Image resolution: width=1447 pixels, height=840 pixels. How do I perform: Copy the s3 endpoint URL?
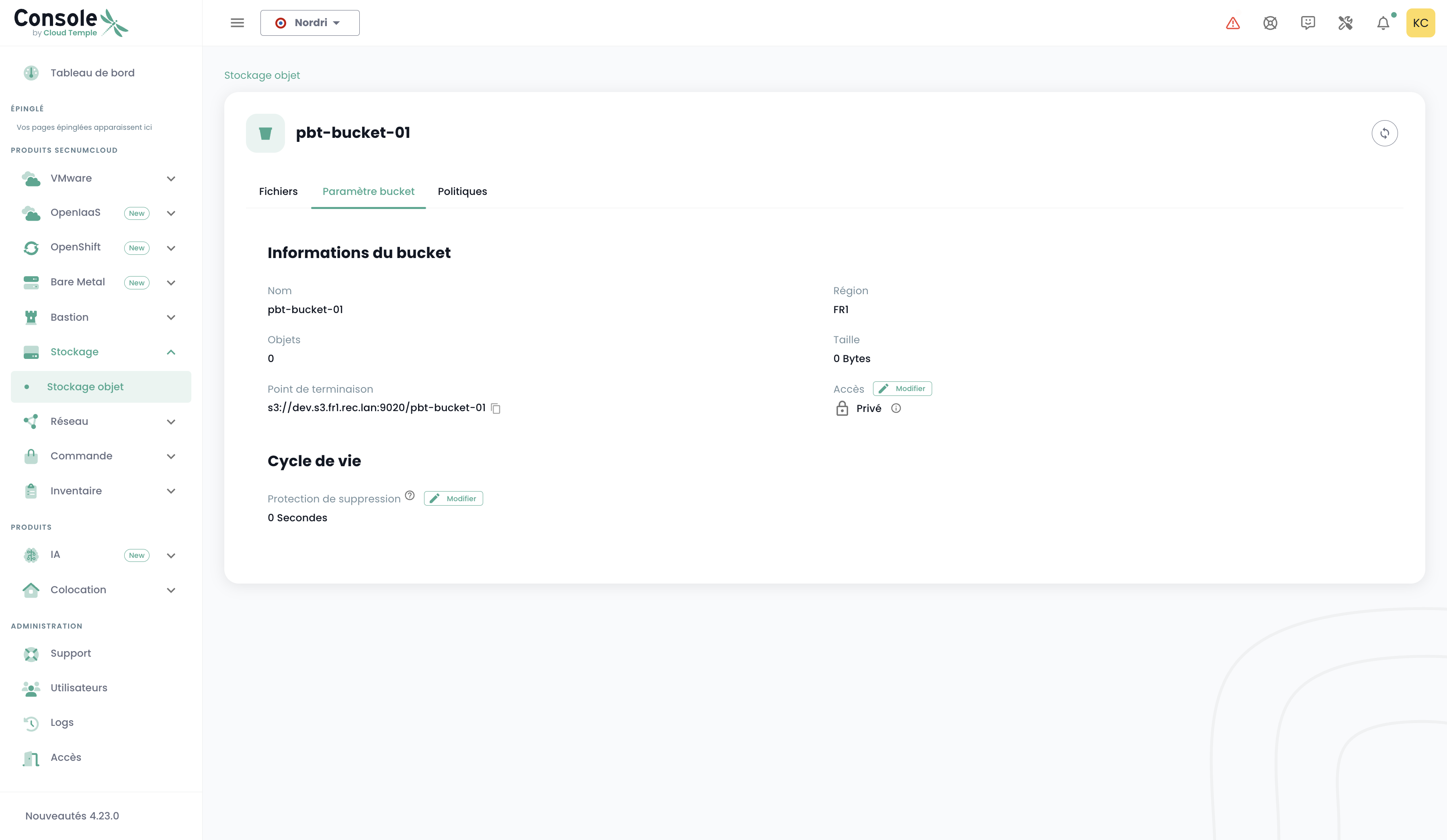click(496, 408)
